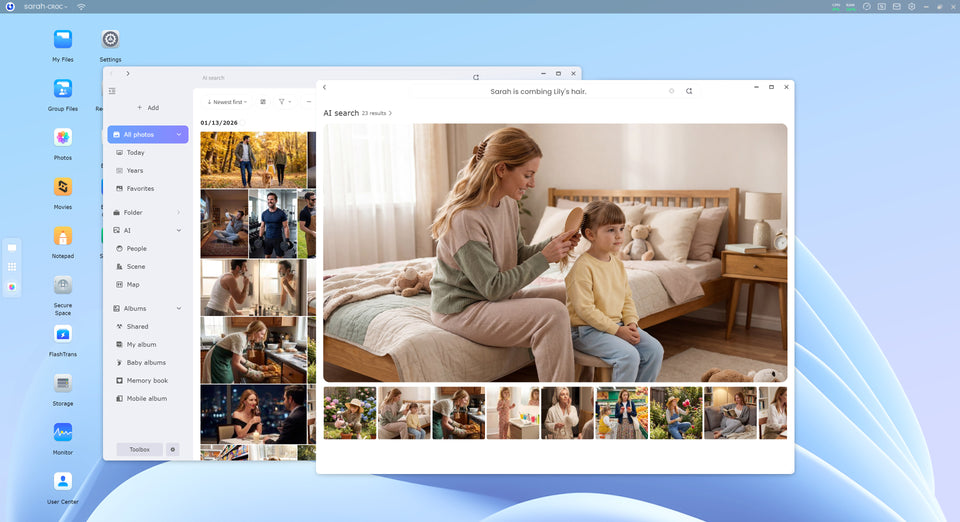
Task: Clear the search query with the circle icon
Action: tap(672, 91)
